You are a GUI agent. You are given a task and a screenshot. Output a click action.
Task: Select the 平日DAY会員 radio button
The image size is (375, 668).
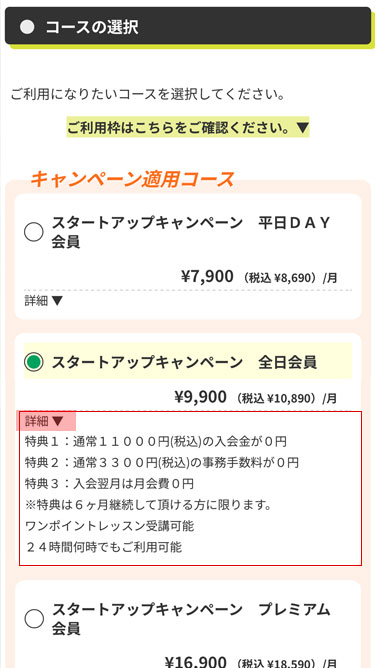[34, 232]
